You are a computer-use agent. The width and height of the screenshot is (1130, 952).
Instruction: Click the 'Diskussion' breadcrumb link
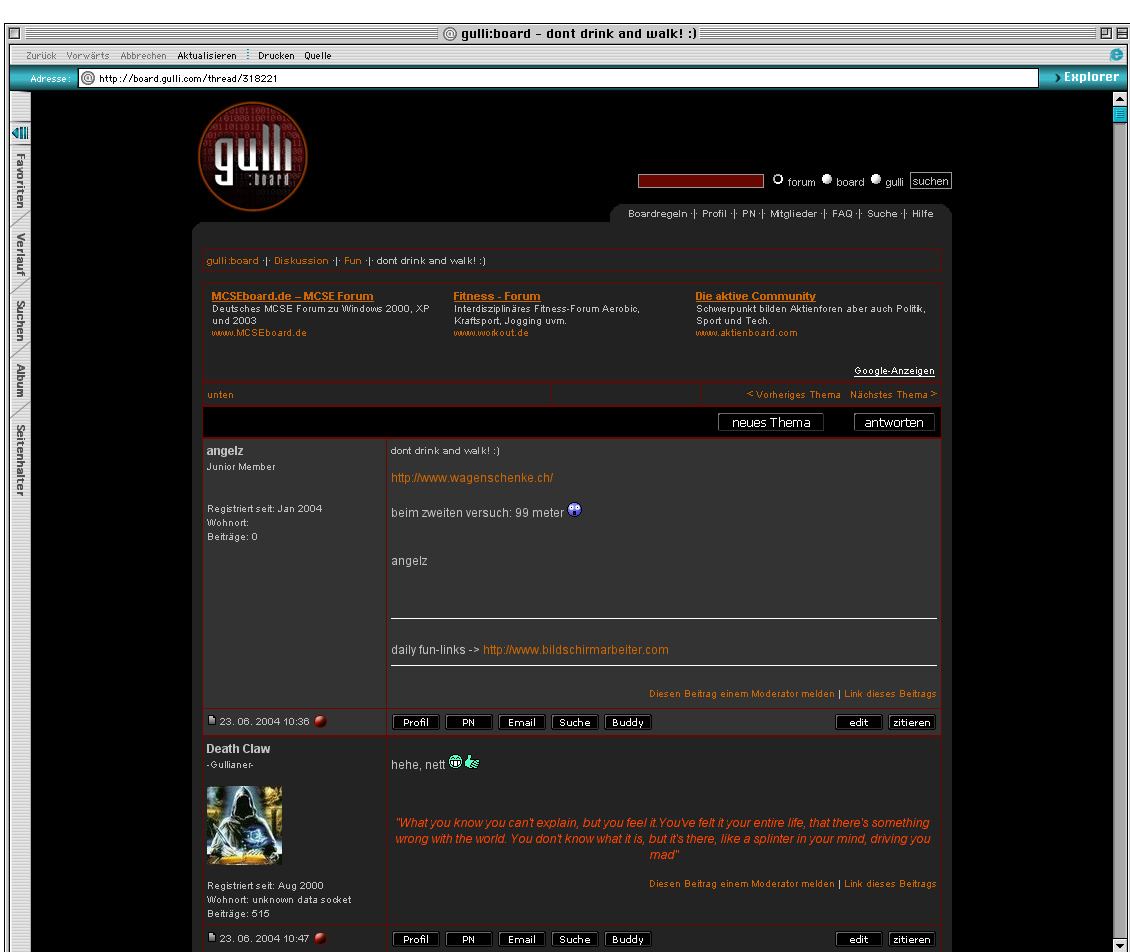point(301,261)
